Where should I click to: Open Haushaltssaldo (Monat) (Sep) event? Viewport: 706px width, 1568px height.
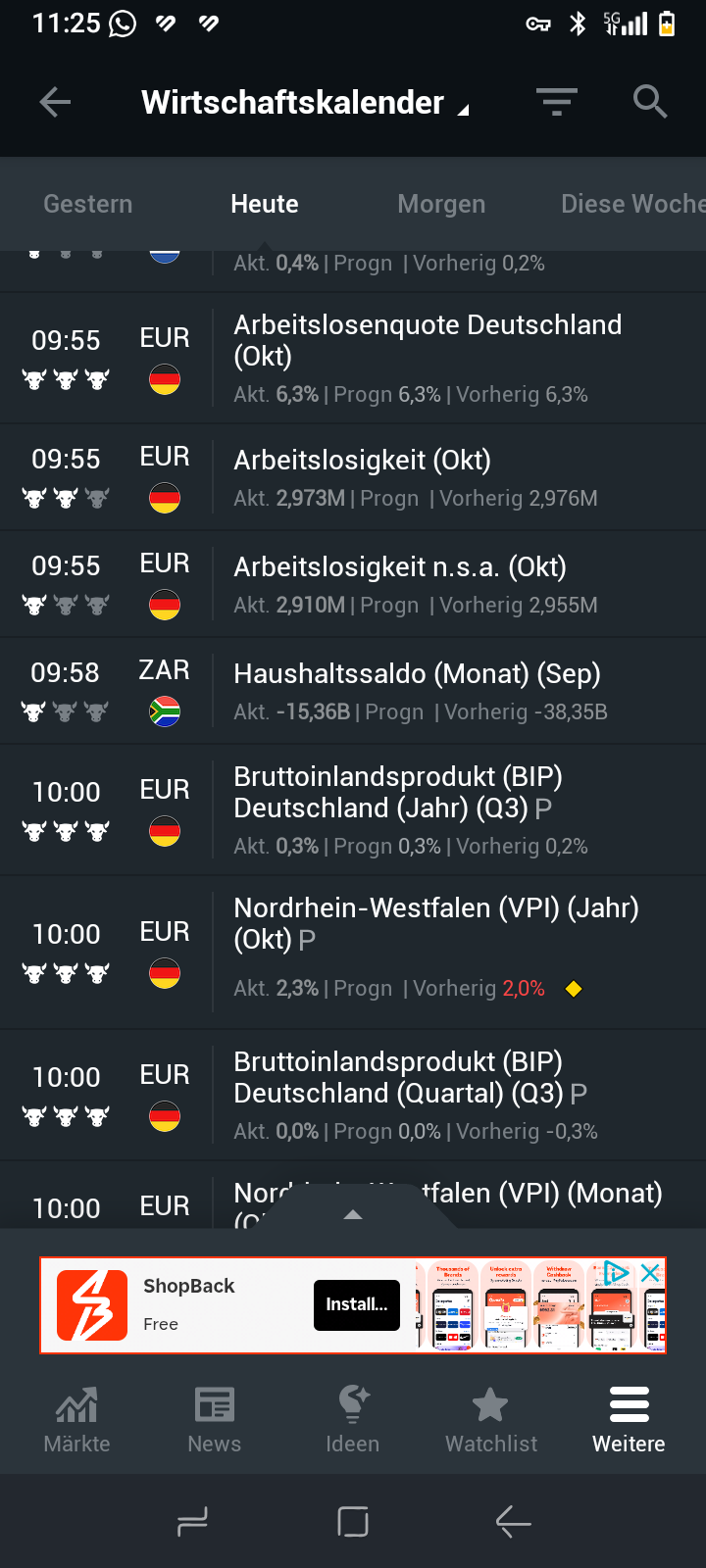click(x=417, y=674)
